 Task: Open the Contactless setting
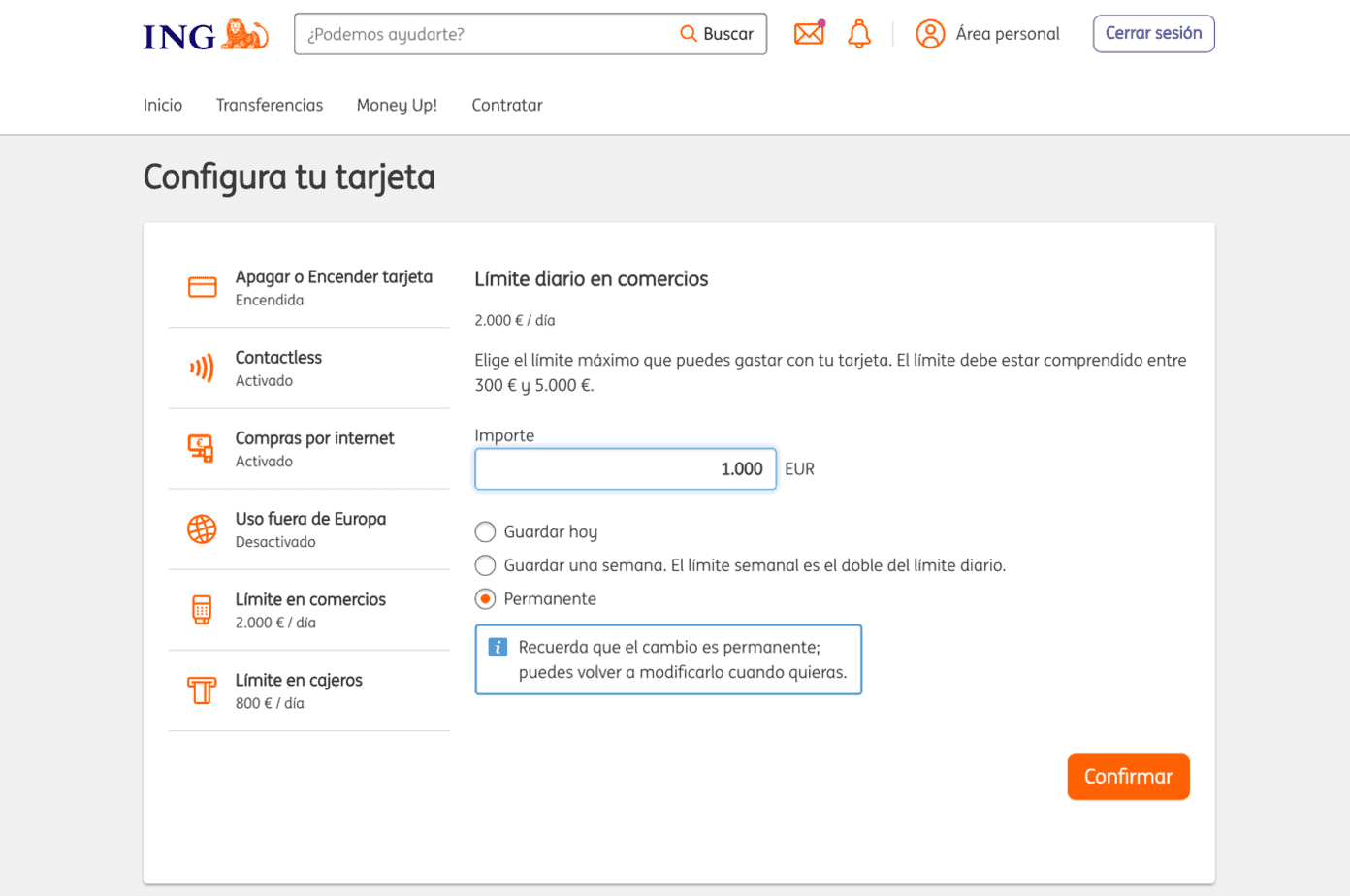[x=309, y=368]
